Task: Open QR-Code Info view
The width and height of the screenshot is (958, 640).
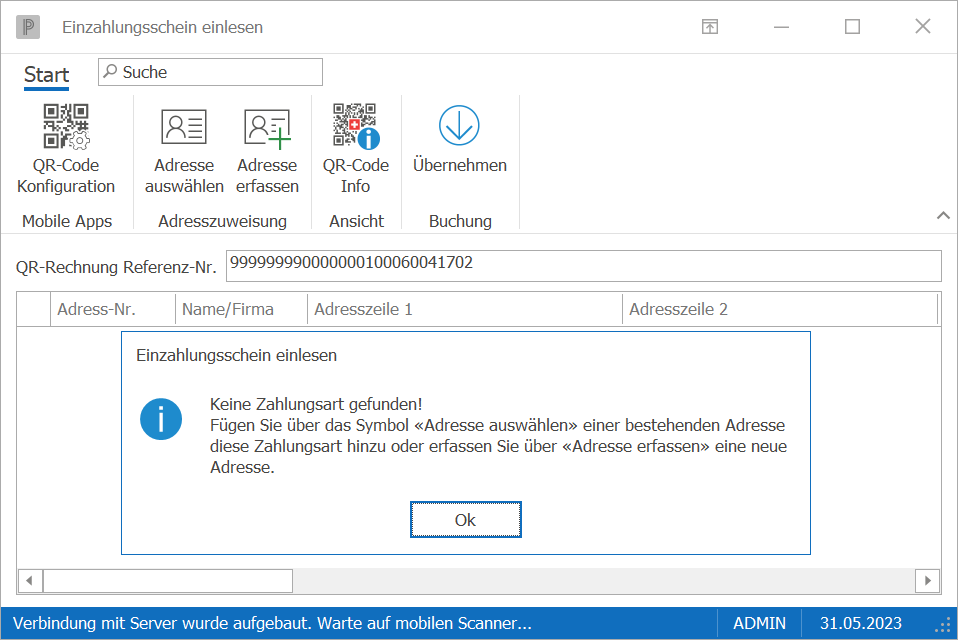Action: coord(356,149)
